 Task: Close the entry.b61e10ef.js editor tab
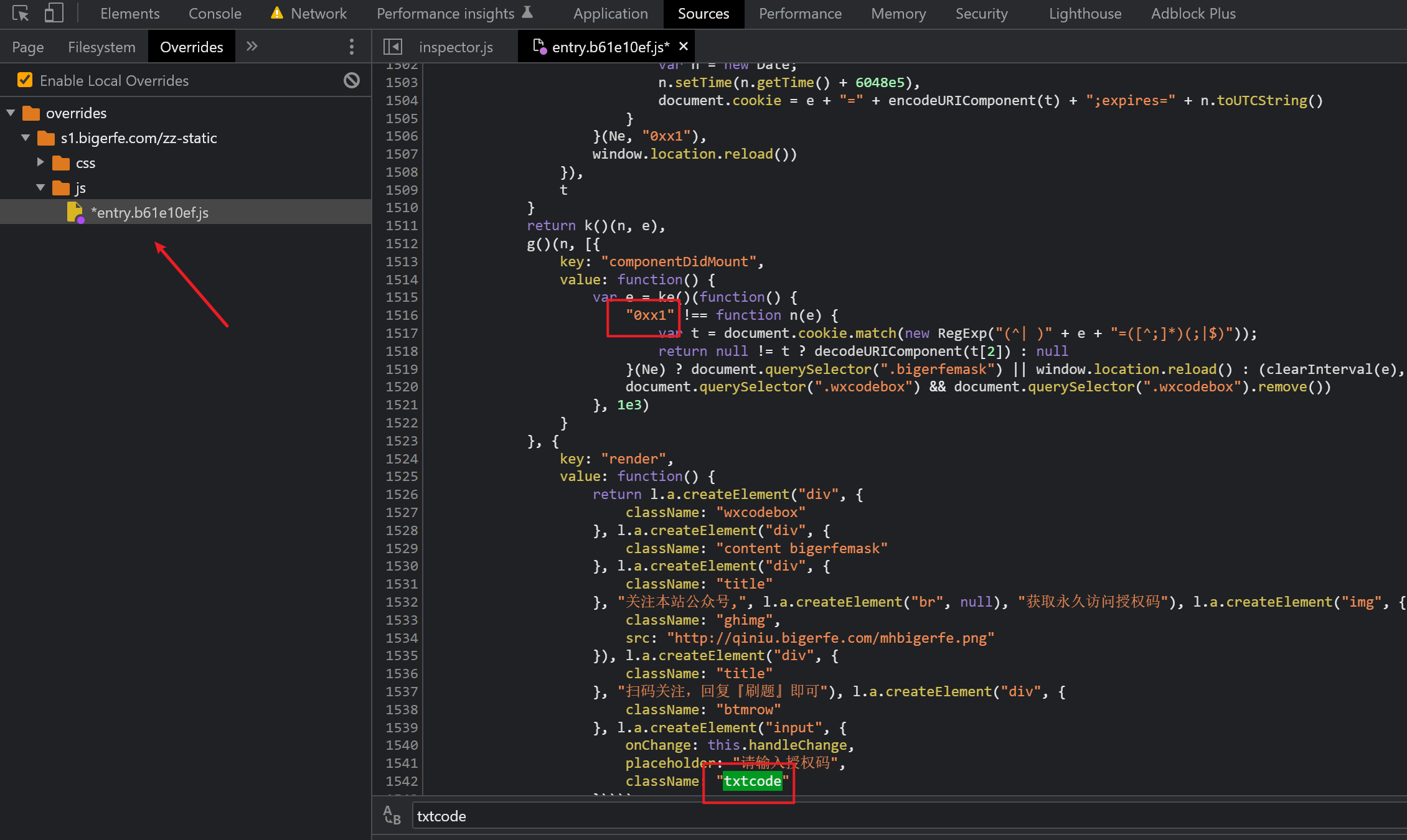pyautogui.click(x=684, y=47)
